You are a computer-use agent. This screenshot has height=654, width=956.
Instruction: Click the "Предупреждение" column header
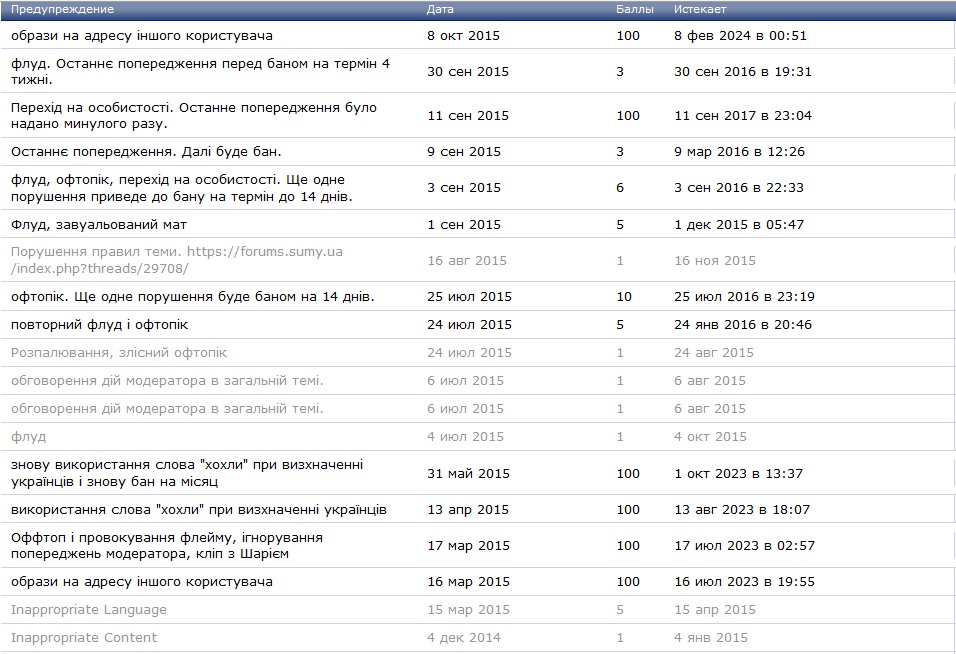click(x=62, y=9)
